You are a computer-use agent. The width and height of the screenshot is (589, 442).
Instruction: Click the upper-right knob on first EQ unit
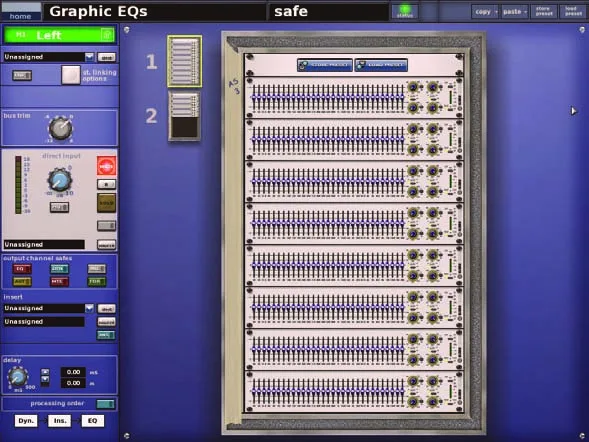click(x=433, y=87)
